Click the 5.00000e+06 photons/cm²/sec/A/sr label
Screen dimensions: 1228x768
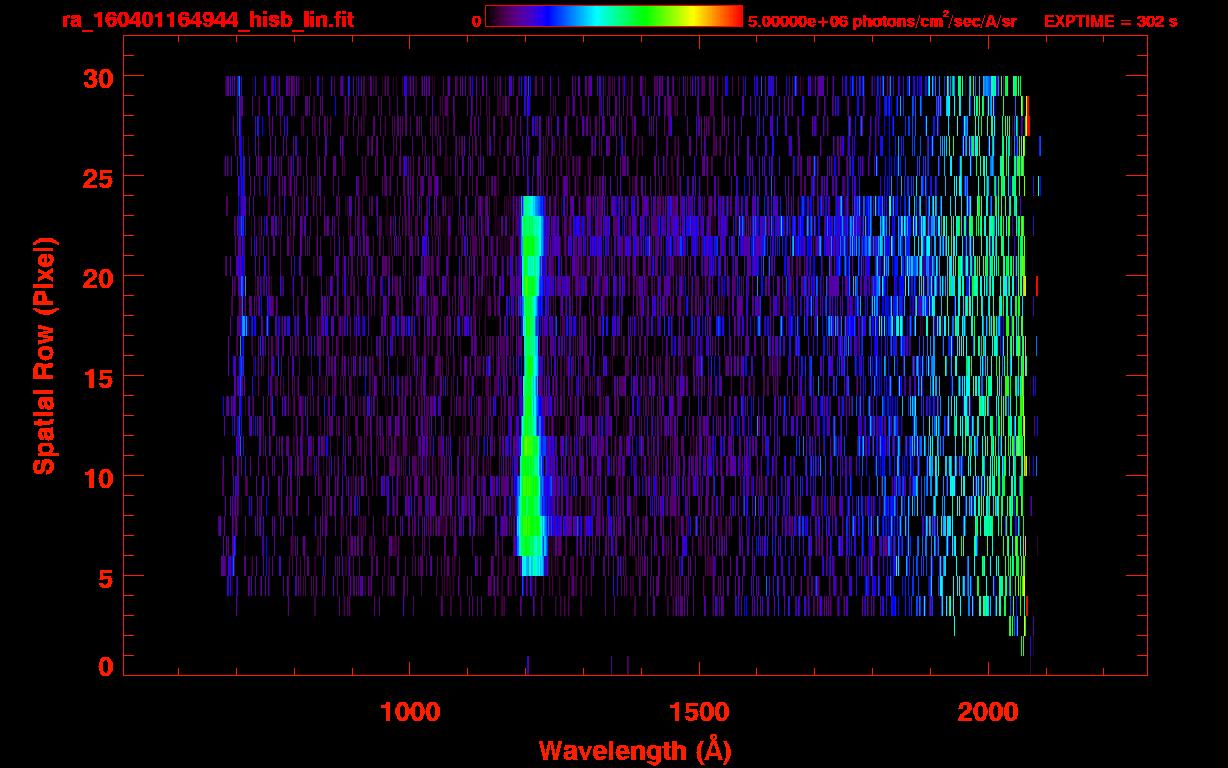(x=882, y=21)
